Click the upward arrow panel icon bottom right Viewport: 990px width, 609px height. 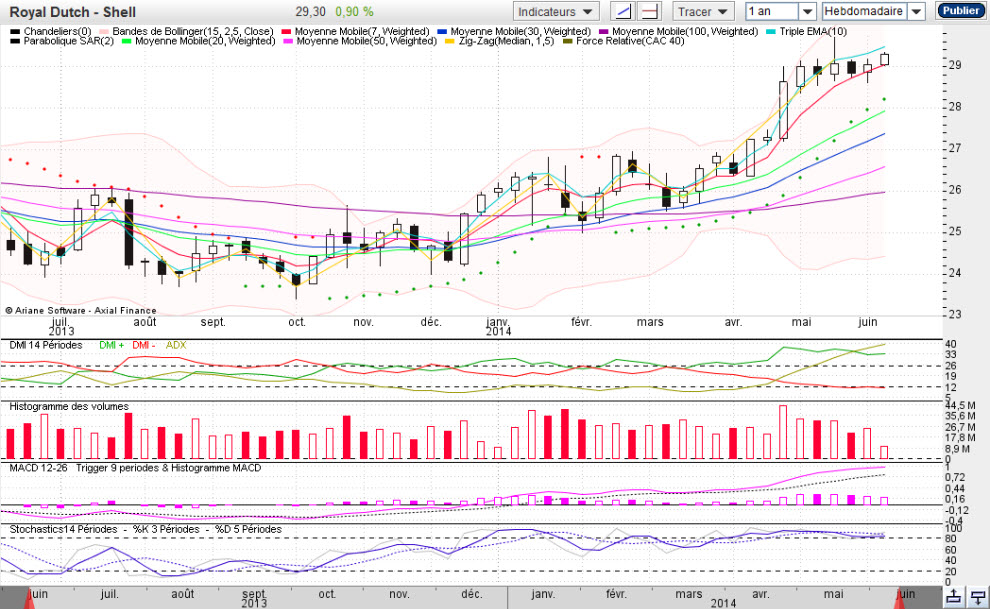pos(954,596)
